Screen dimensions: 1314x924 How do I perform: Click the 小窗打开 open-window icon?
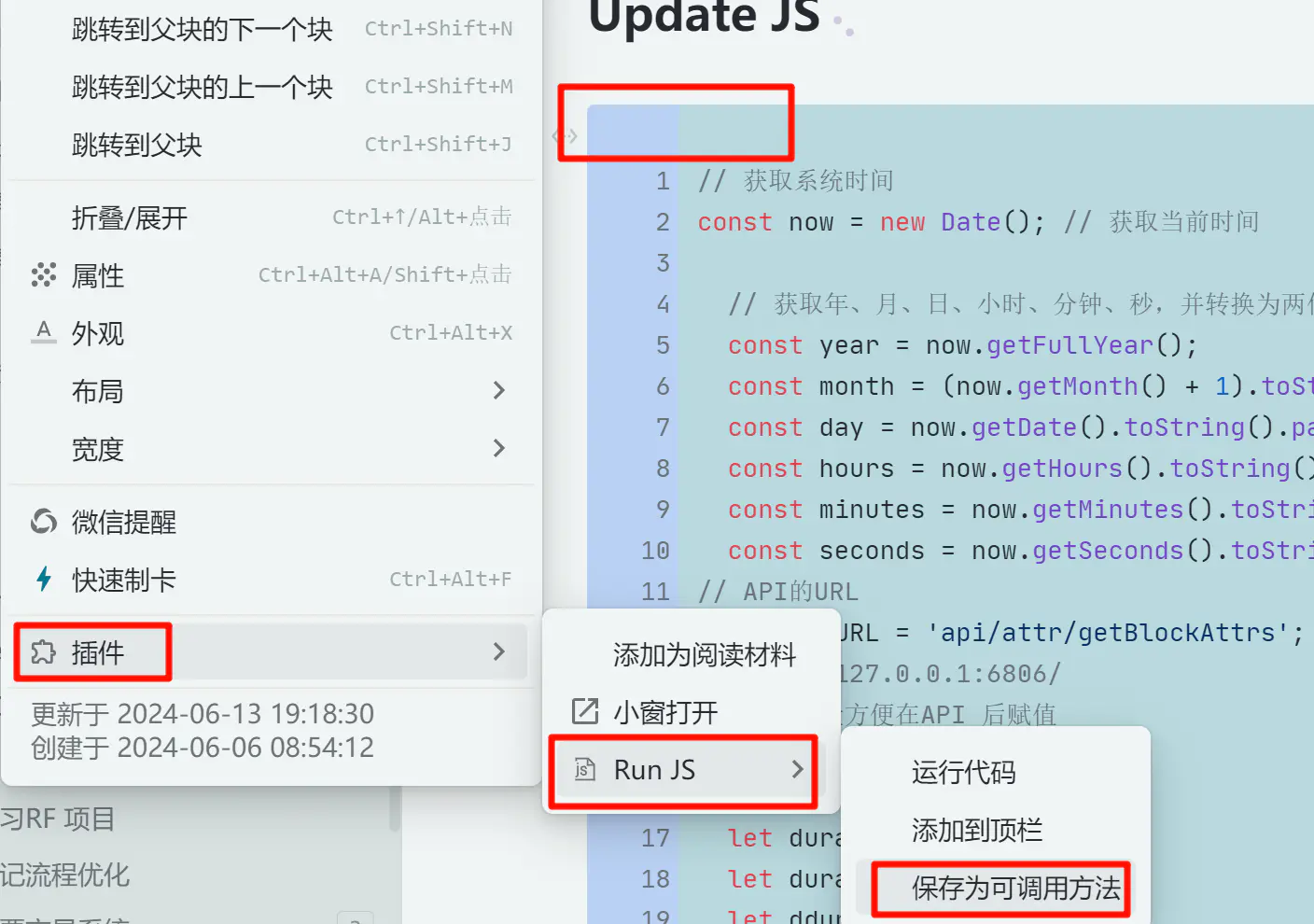[585, 712]
